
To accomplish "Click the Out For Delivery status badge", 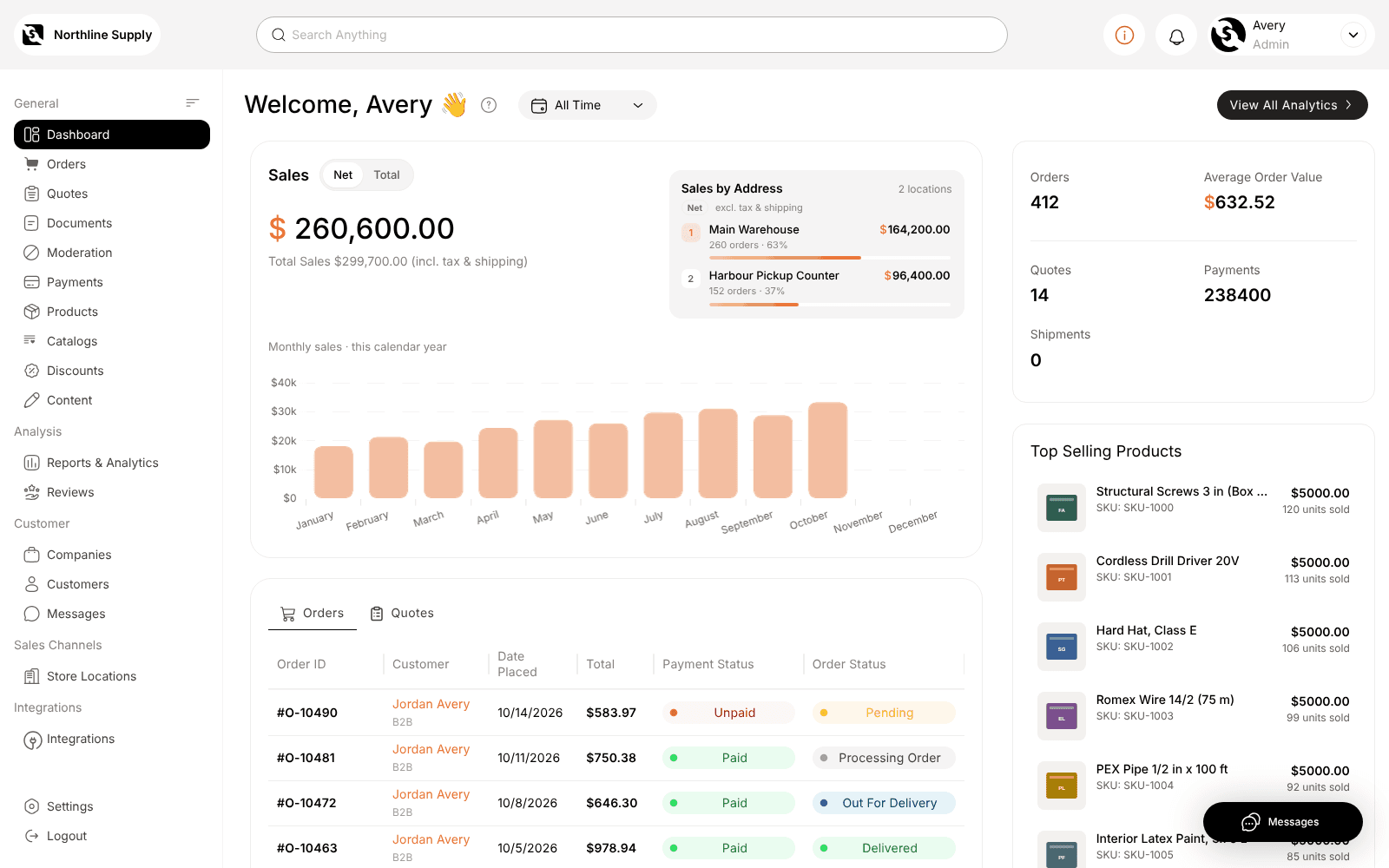I will click(x=884, y=803).
